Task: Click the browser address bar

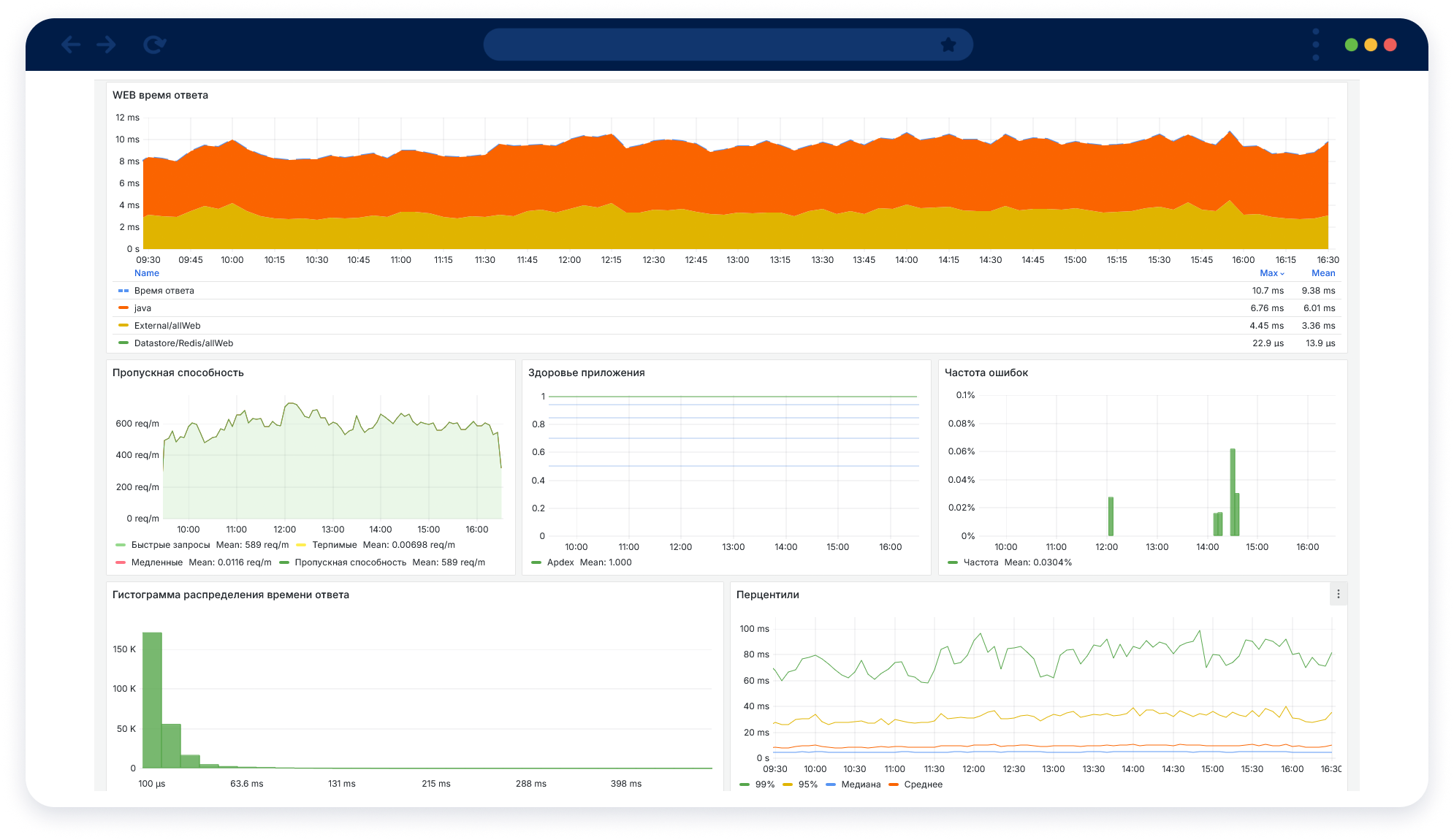Action: click(x=728, y=45)
